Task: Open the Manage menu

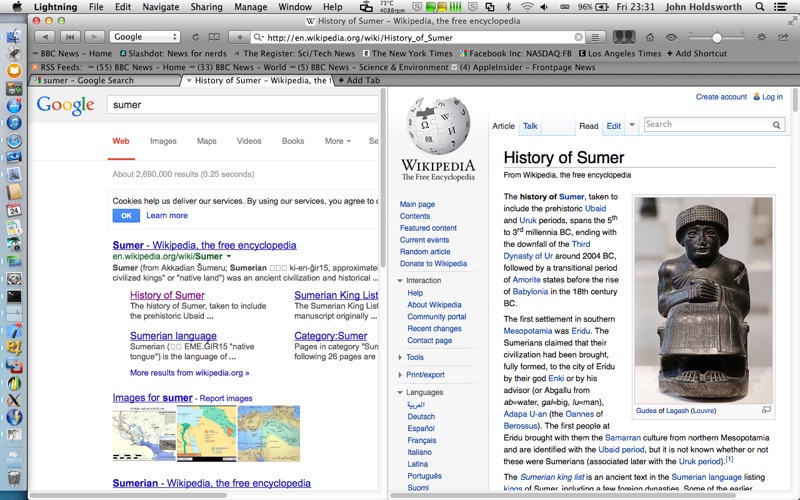Action: point(251,7)
